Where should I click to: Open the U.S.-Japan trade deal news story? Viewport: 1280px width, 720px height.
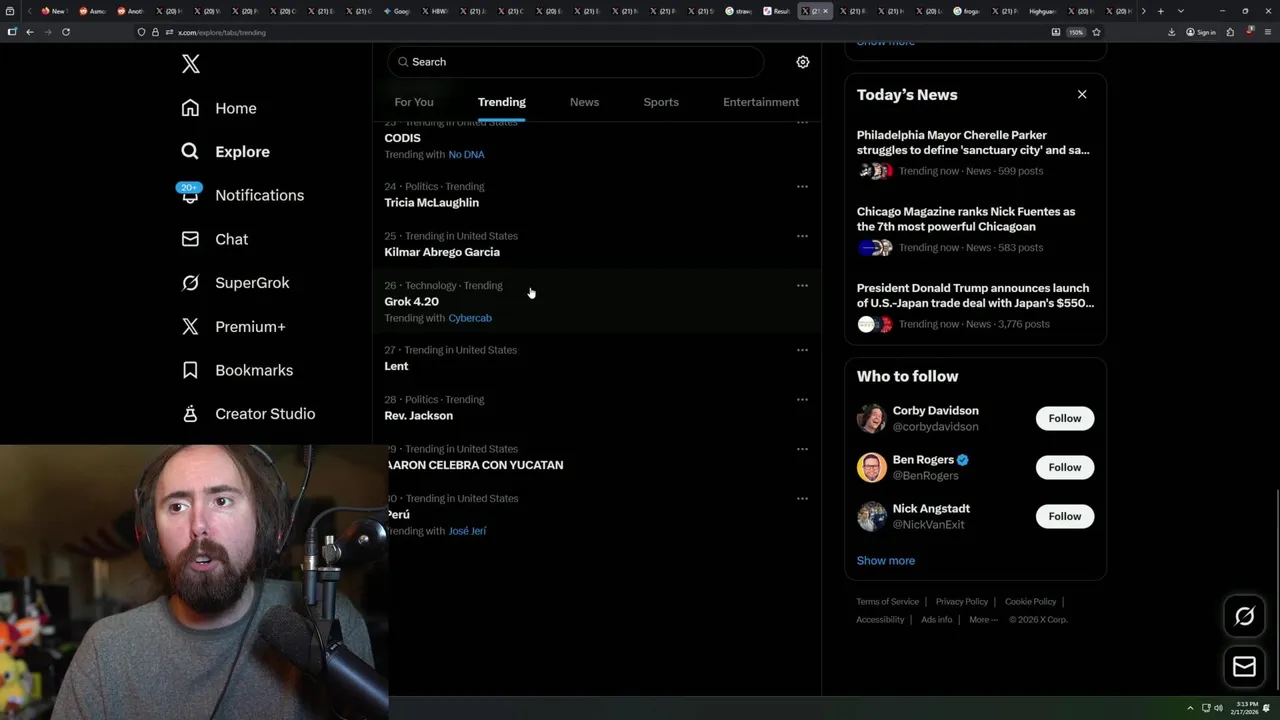(x=975, y=295)
